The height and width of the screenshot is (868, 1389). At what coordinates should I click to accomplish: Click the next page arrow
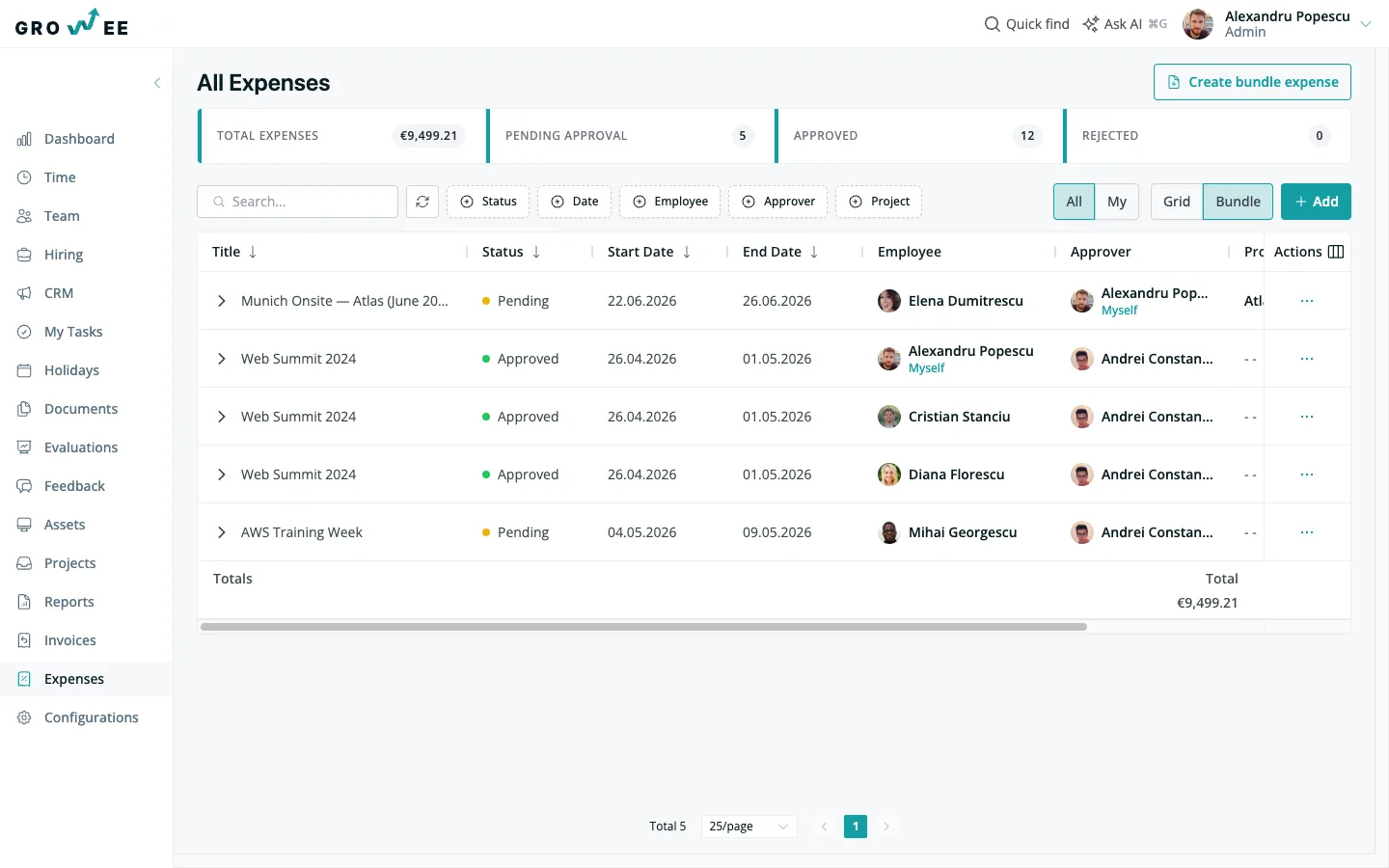[x=886, y=827]
